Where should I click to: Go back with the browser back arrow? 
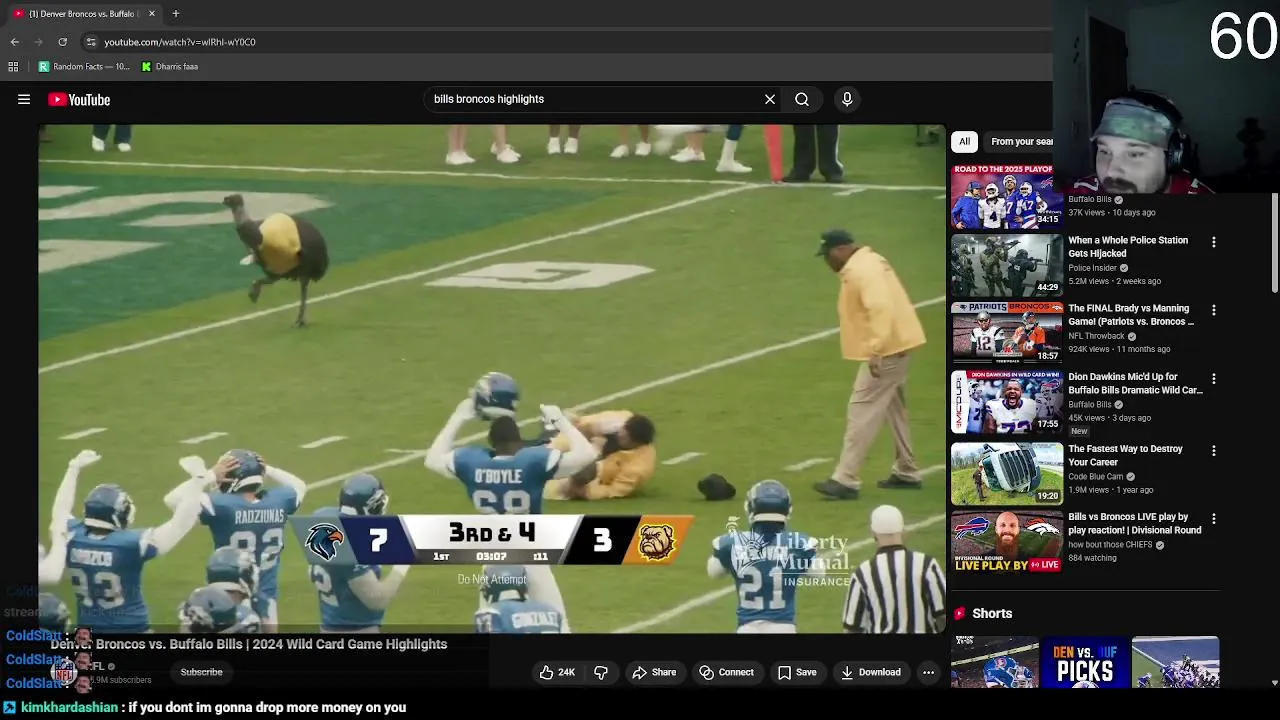(14, 42)
